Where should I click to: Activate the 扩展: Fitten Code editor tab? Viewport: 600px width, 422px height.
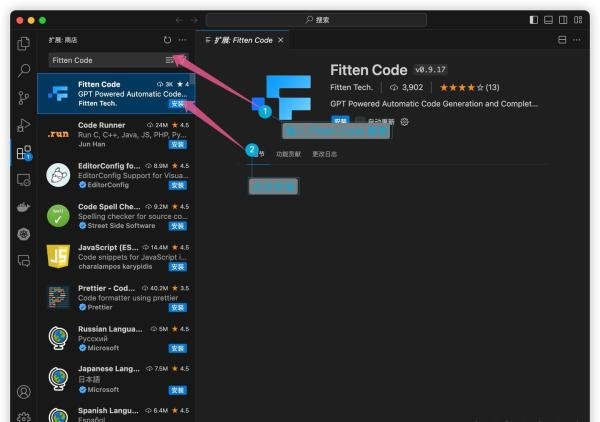pos(243,40)
